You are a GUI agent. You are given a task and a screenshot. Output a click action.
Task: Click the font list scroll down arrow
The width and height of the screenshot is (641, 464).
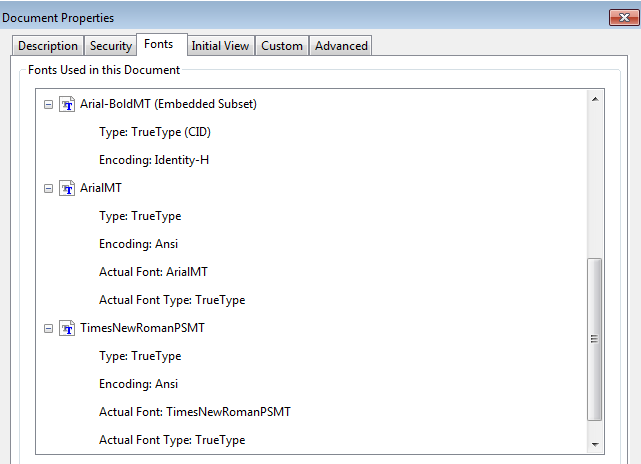point(595,444)
